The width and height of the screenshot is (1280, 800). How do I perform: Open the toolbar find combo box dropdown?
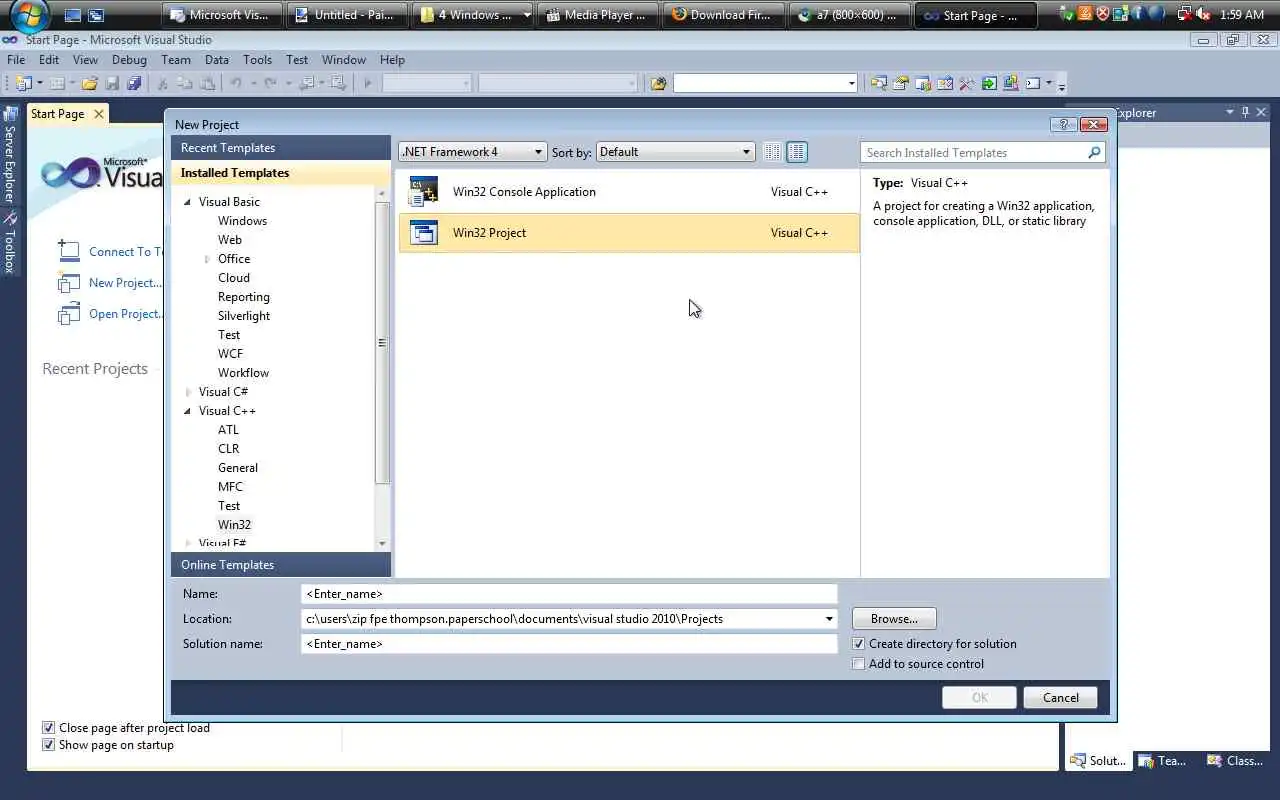click(x=851, y=84)
